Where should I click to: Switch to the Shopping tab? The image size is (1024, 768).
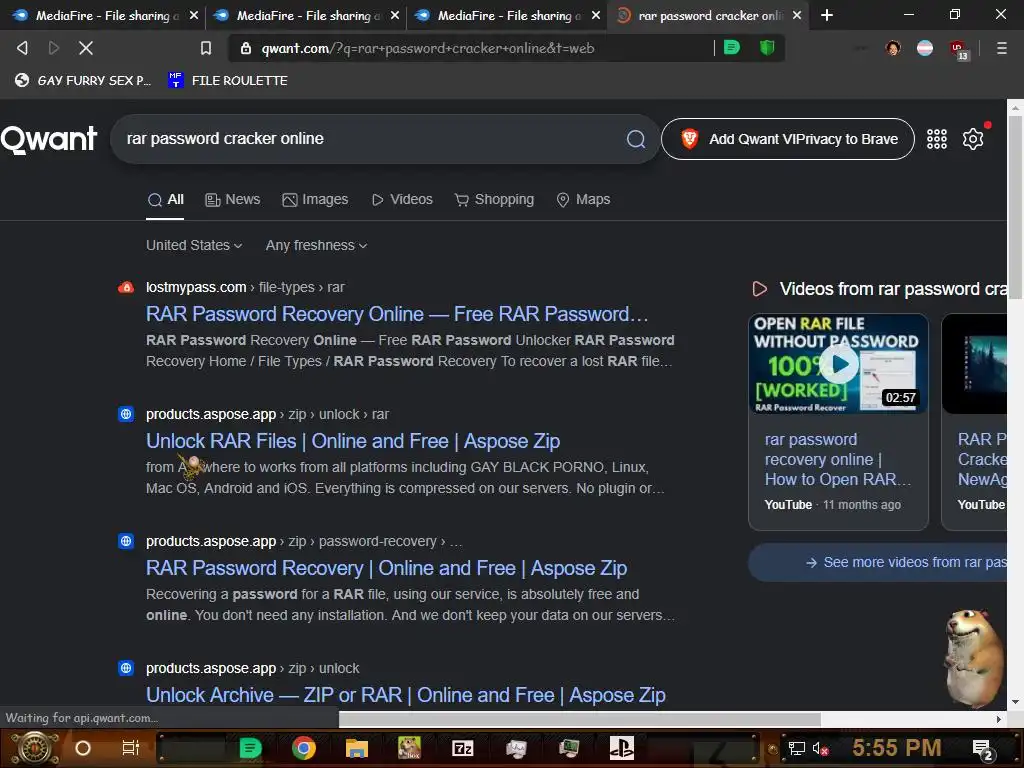tap(494, 200)
